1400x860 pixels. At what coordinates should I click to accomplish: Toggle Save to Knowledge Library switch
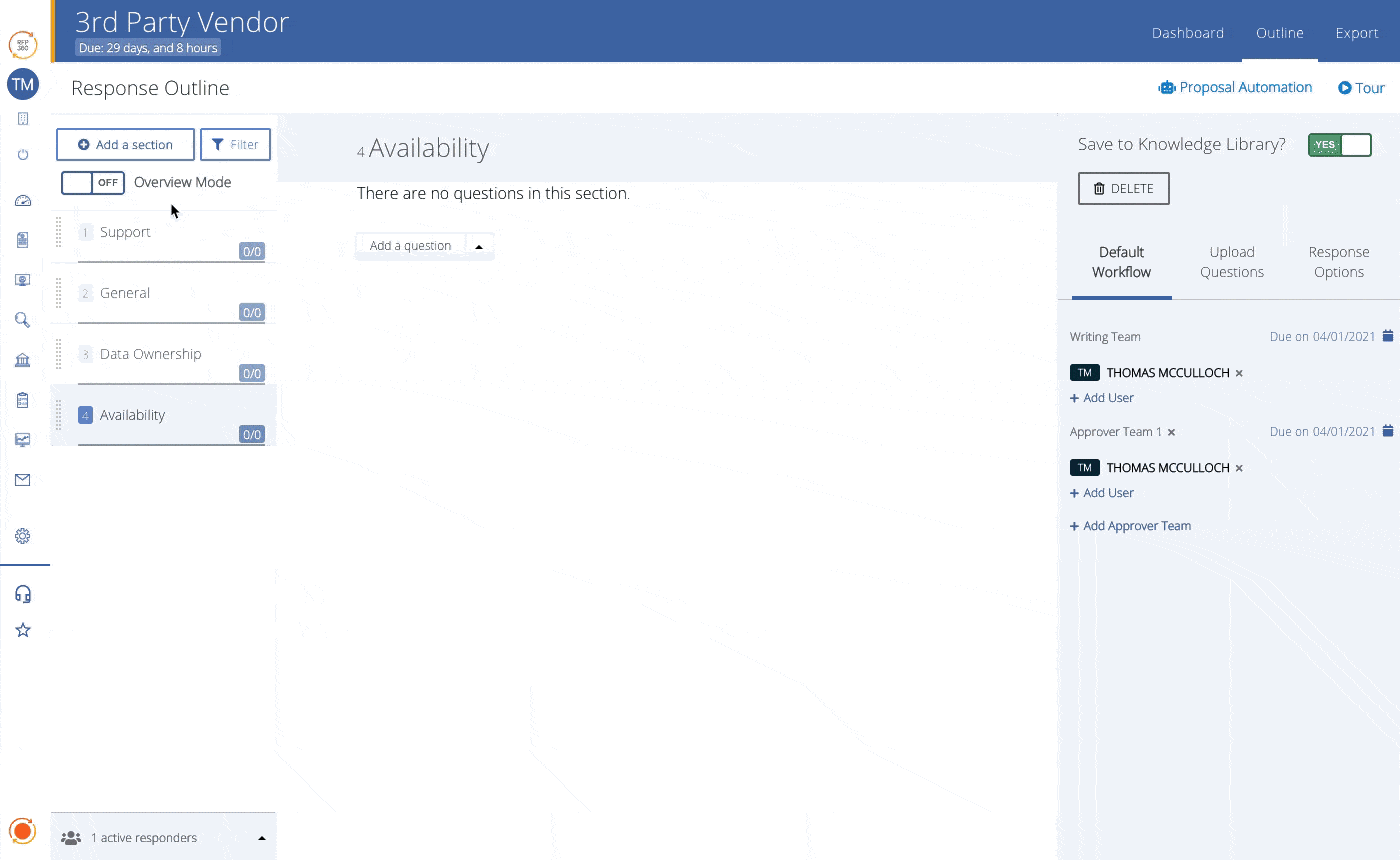coord(1339,145)
